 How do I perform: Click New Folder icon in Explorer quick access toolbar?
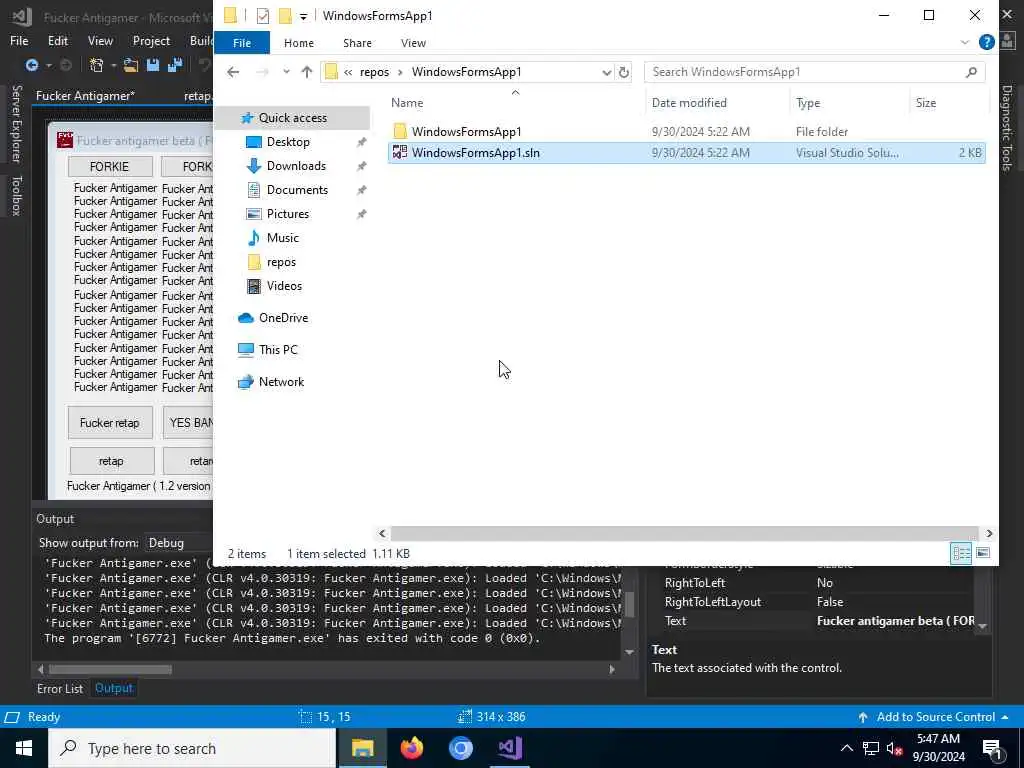tap(285, 16)
